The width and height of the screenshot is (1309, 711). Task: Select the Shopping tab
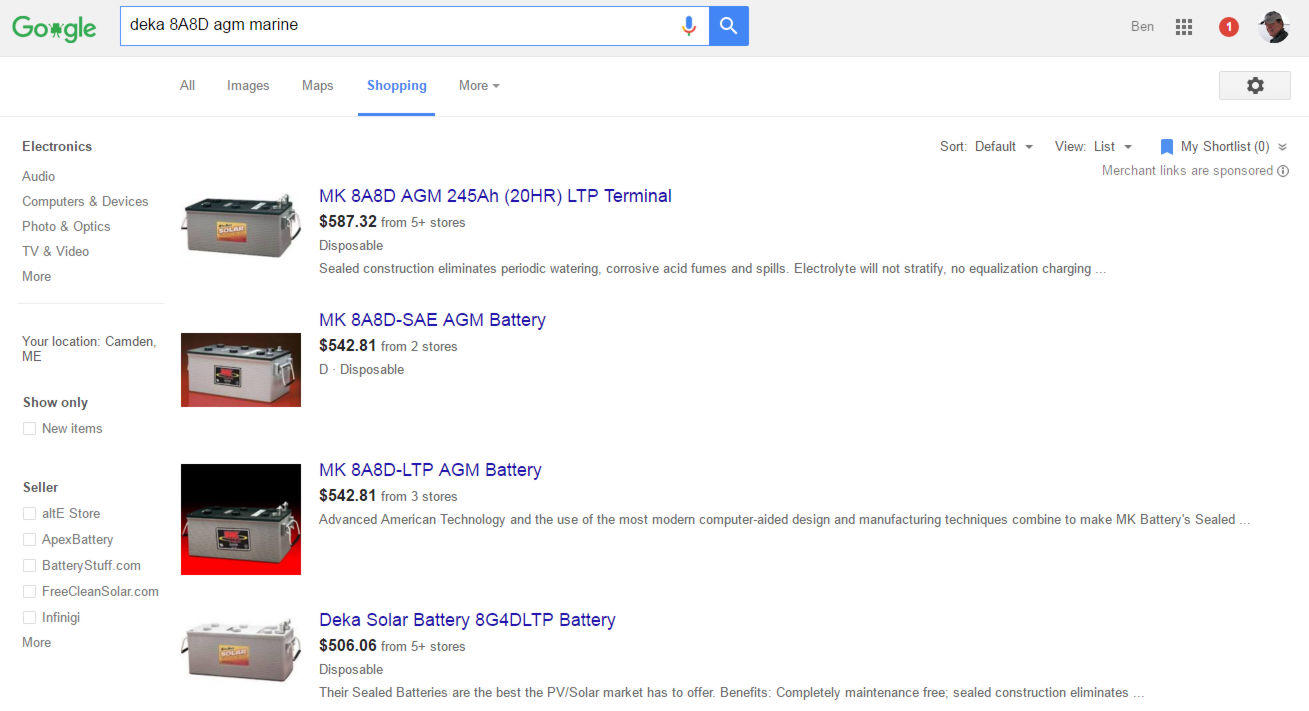(x=396, y=86)
